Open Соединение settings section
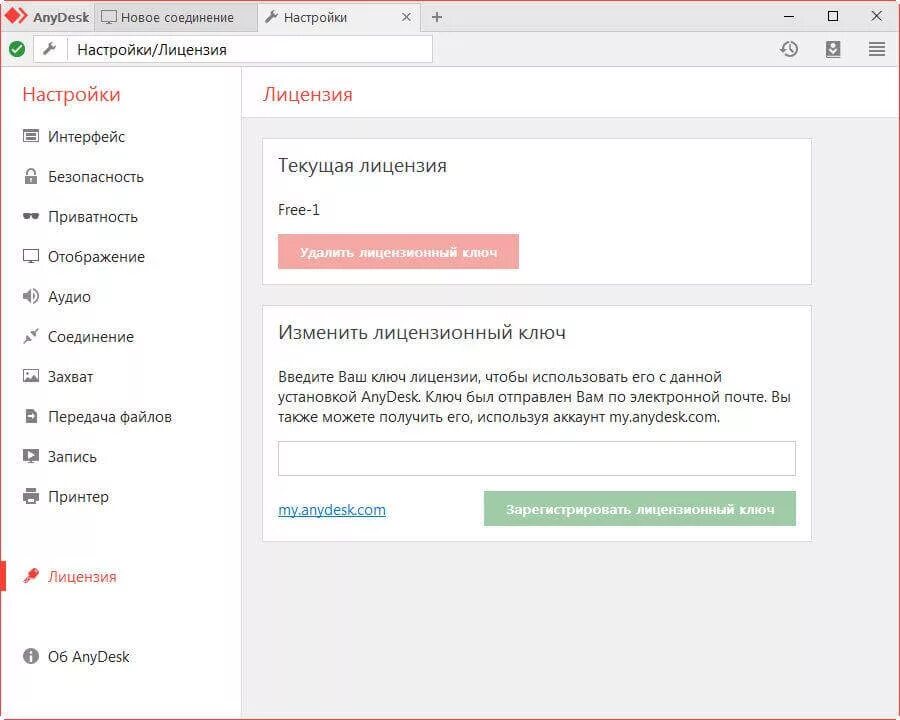Viewport: 900px width, 720px height. [91, 337]
